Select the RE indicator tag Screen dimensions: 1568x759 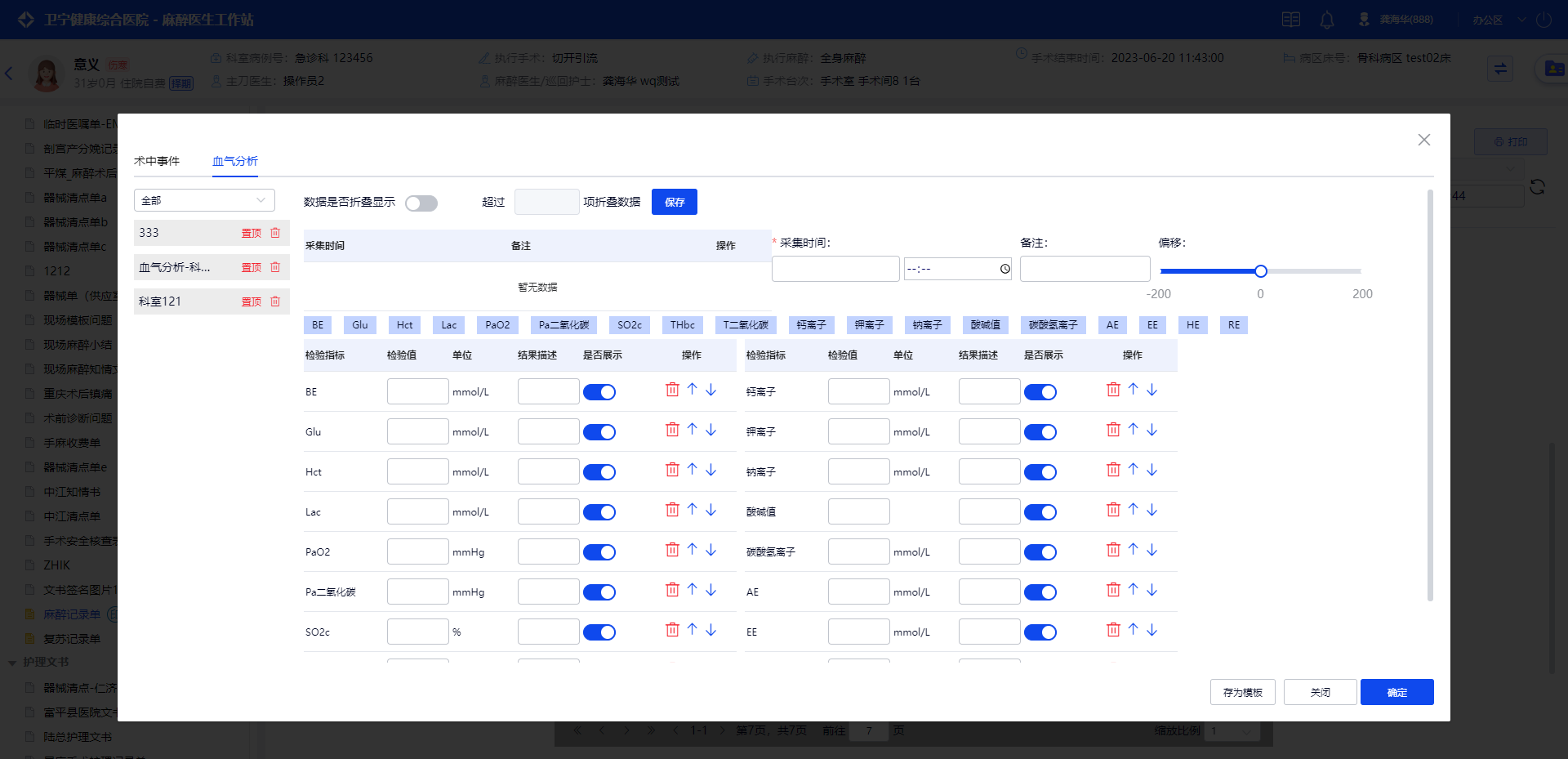[1234, 325]
